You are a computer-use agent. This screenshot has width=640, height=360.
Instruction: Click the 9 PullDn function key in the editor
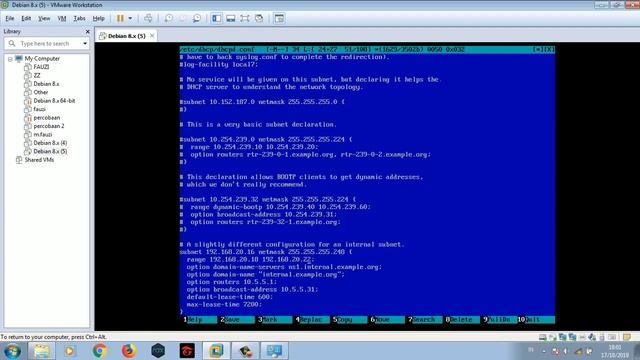coord(499,320)
